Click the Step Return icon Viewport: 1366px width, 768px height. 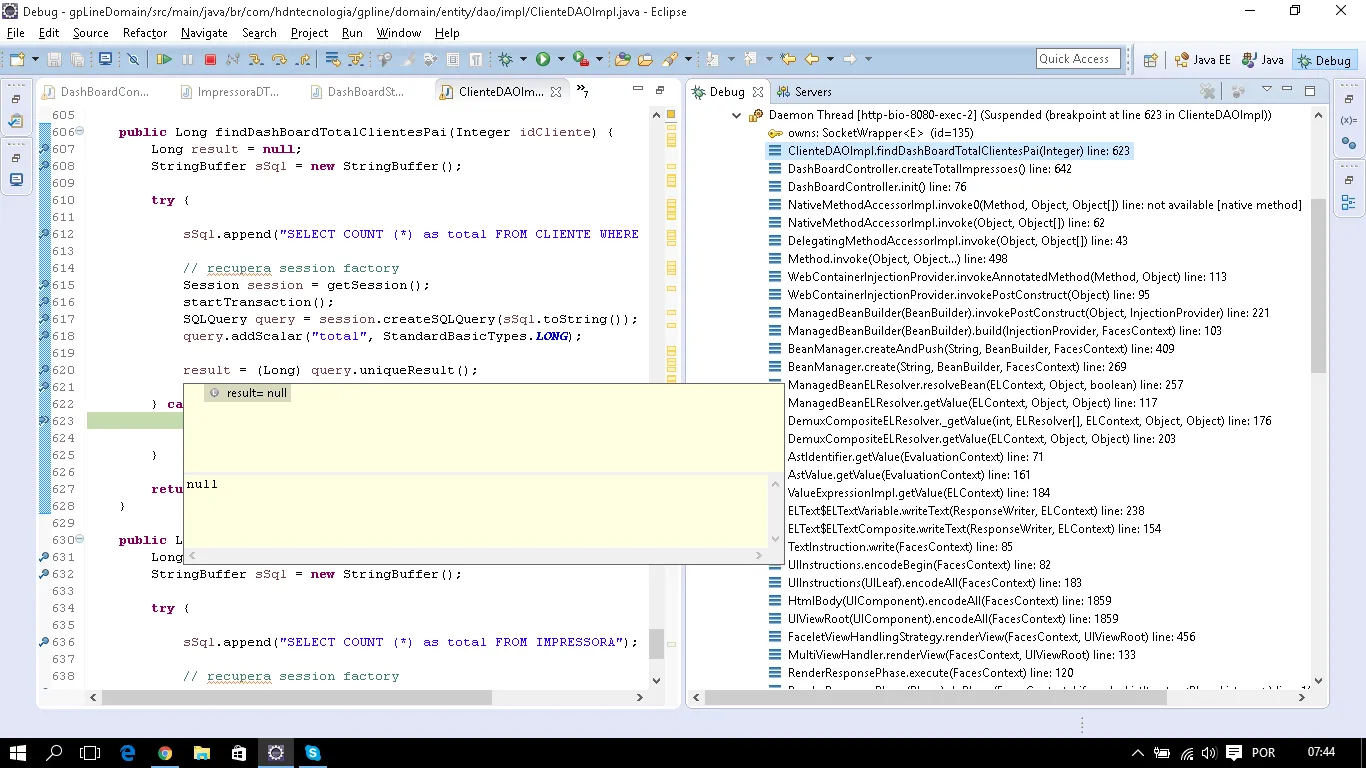click(302, 60)
